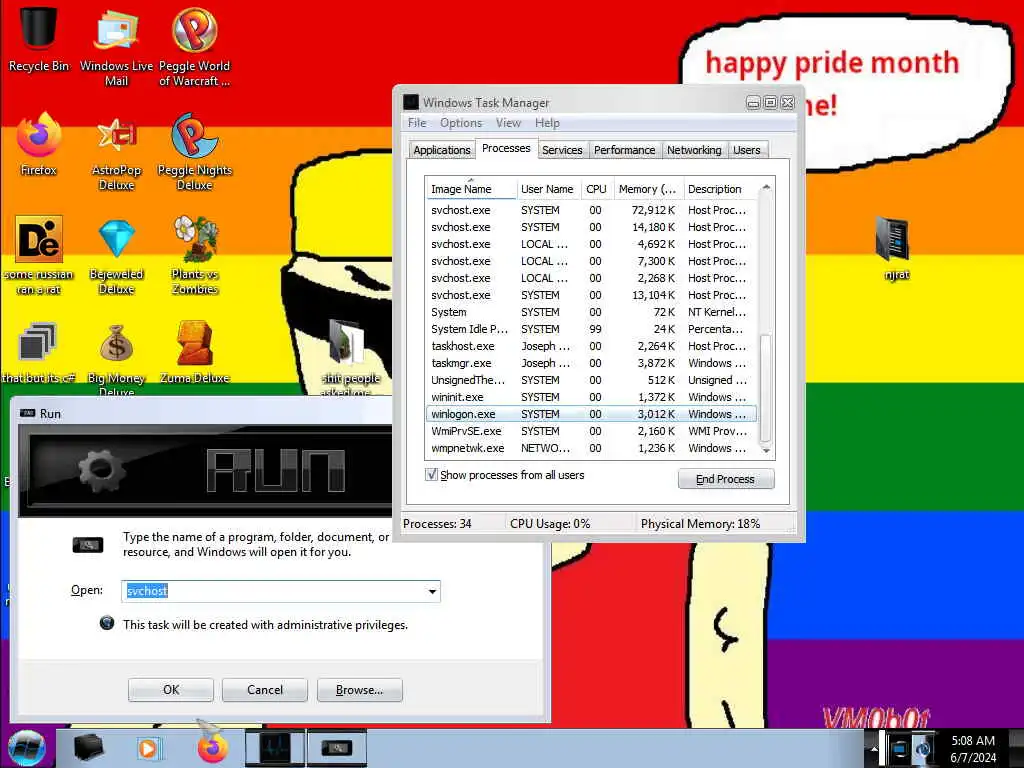
Task: Open the media player taskbar icon
Action: (x=148, y=748)
